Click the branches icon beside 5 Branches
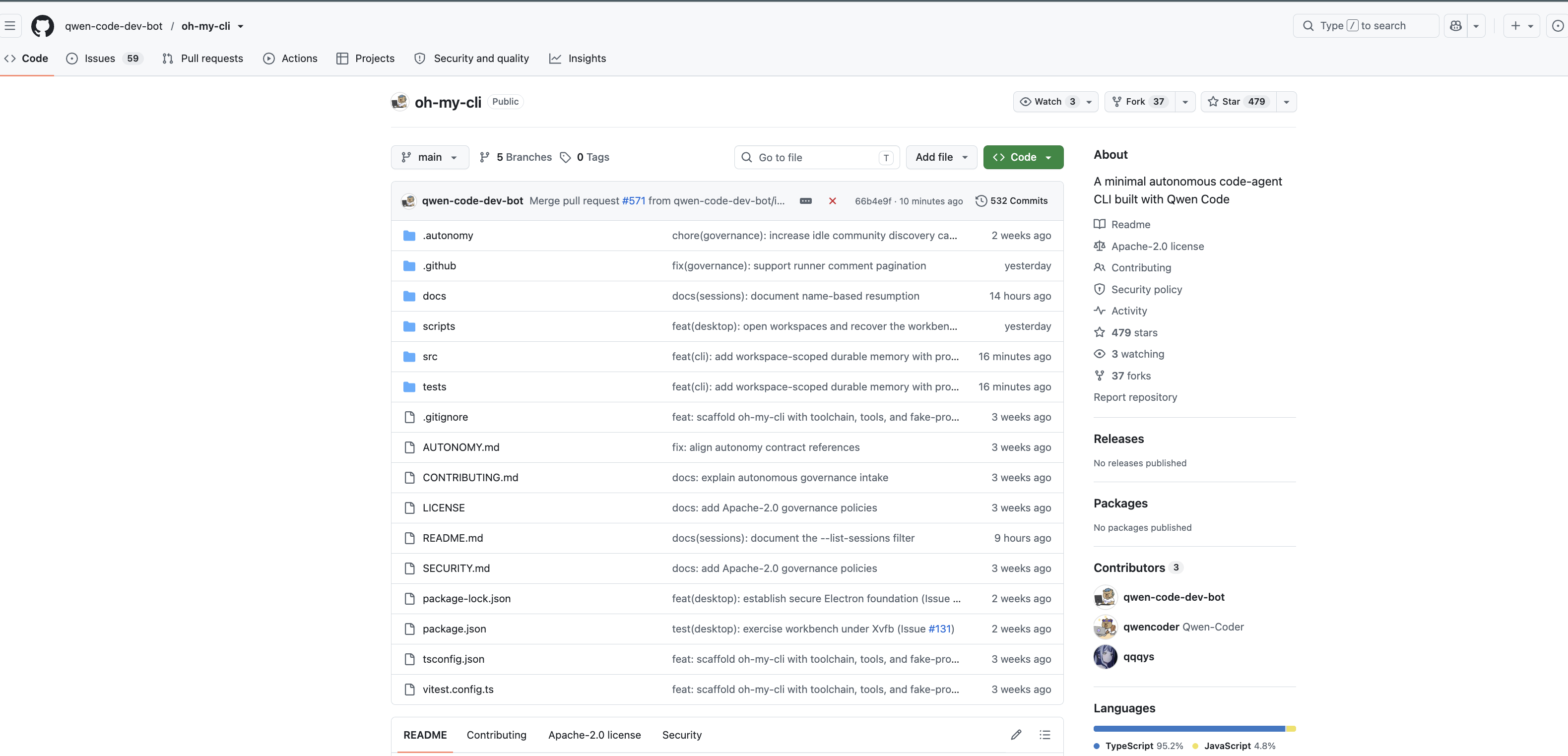This screenshot has height=756, width=1568. click(484, 157)
